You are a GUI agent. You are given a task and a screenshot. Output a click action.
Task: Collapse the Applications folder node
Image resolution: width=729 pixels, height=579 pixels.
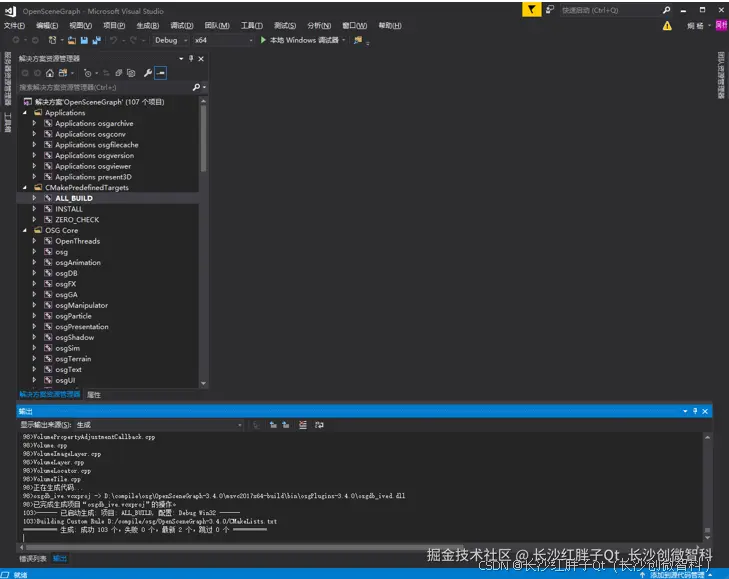(x=25, y=113)
